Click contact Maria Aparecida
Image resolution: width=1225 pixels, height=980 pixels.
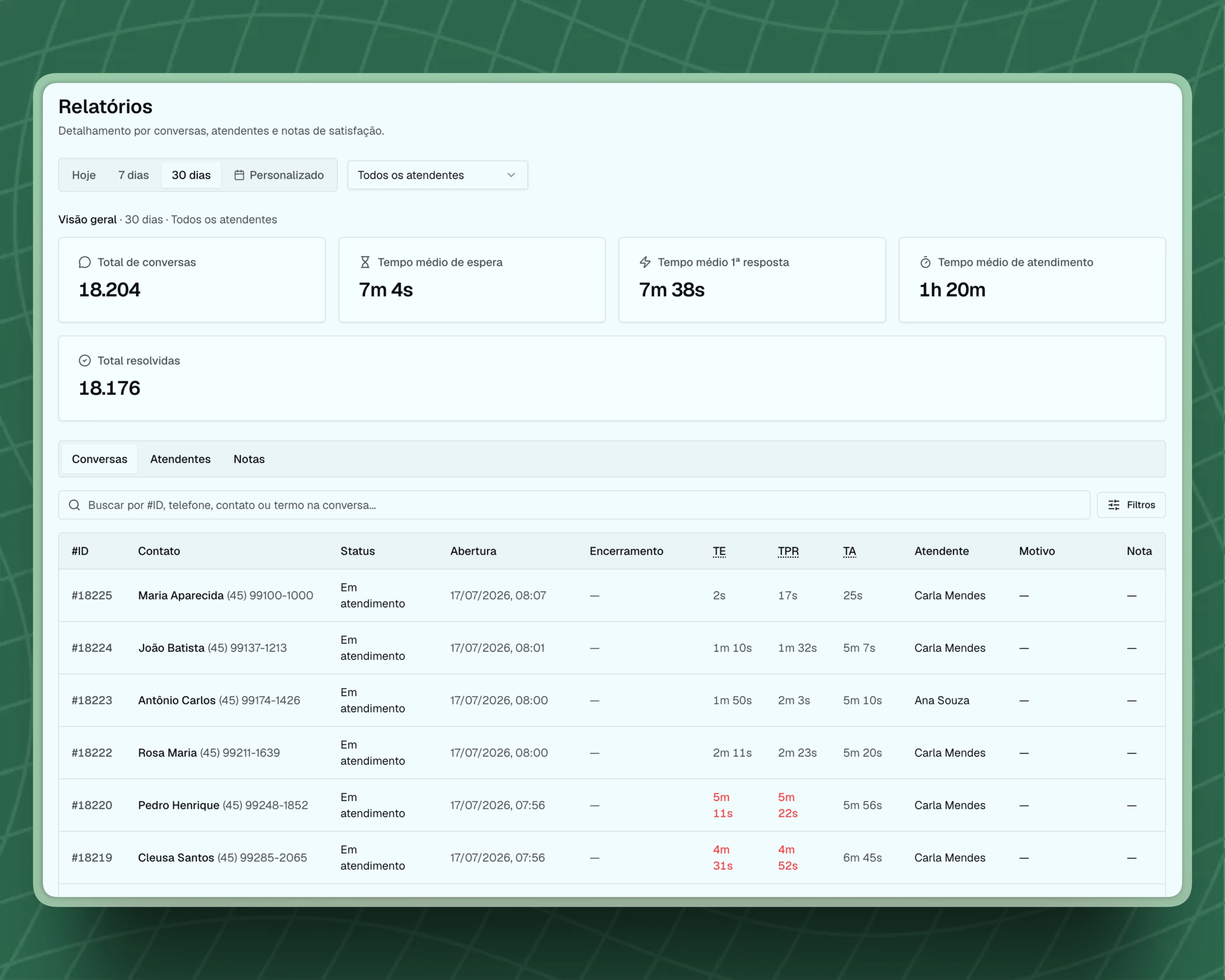point(181,595)
